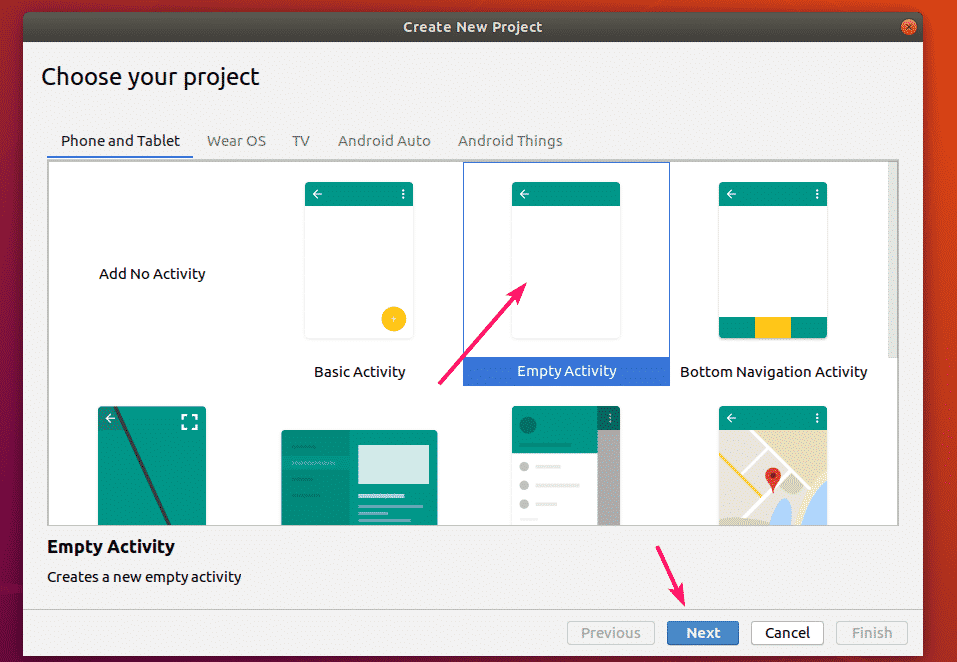This screenshot has height=662, width=957.
Task: Click the highlighted Empty Activity label
Action: (x=566, y=371)
